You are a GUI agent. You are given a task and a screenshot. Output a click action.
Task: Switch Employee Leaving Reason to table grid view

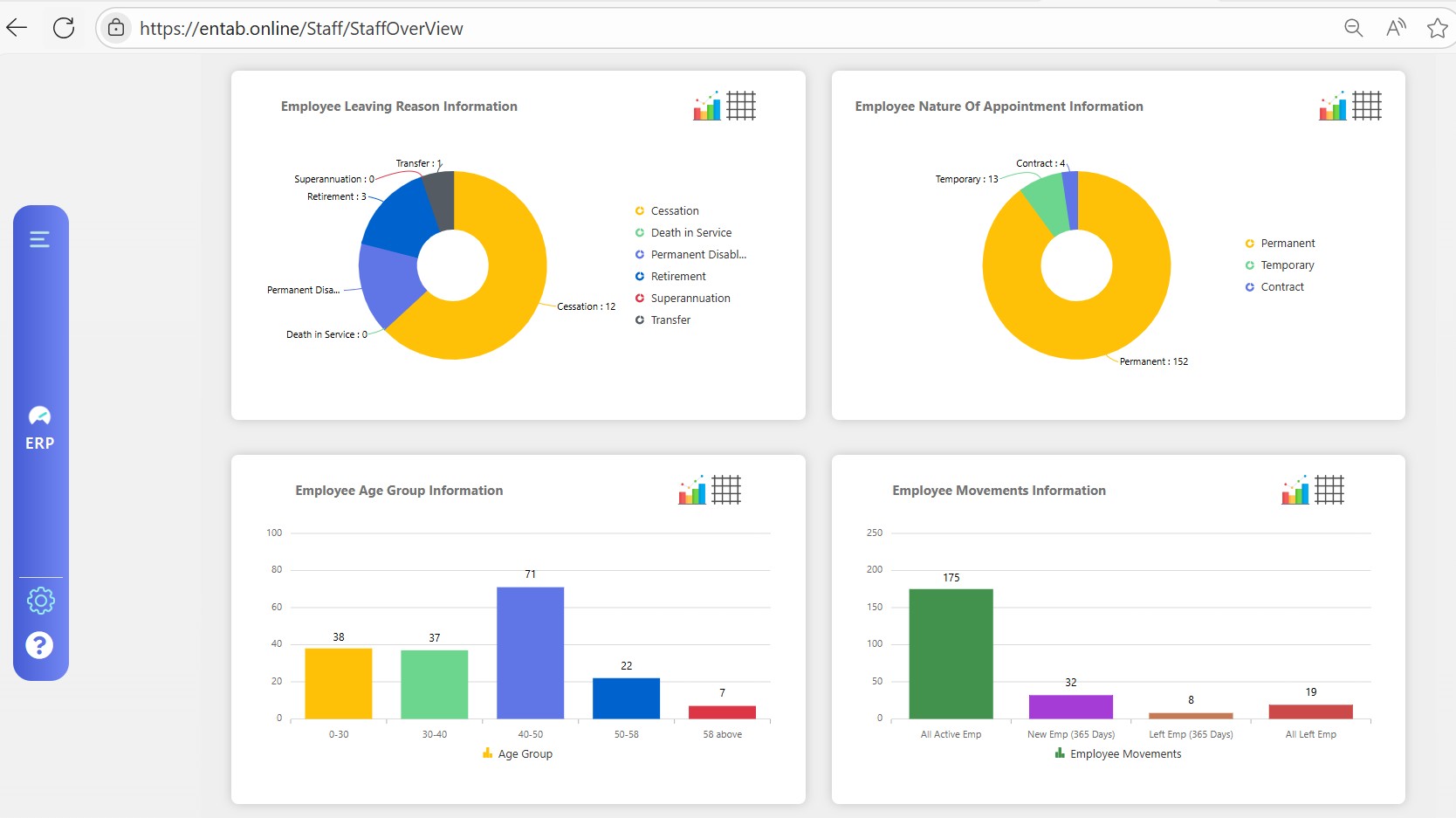(741, 106)
